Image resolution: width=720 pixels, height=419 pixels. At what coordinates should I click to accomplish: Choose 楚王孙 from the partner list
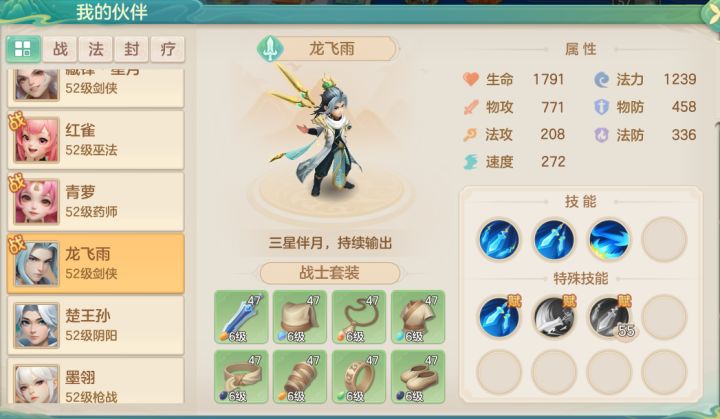[96, 325]
